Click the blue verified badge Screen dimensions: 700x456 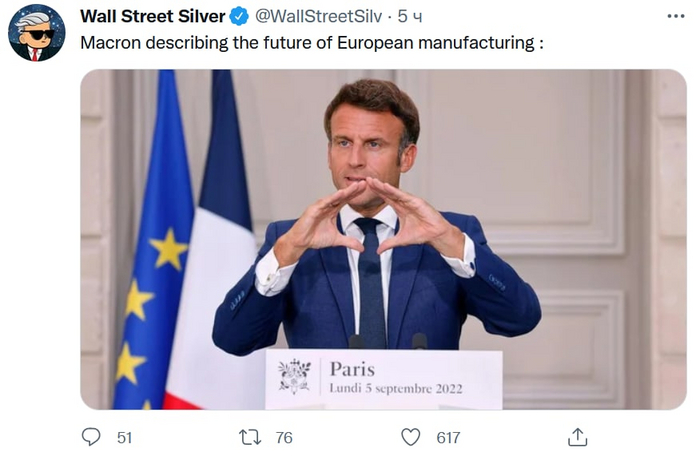(x=239, y=17)
